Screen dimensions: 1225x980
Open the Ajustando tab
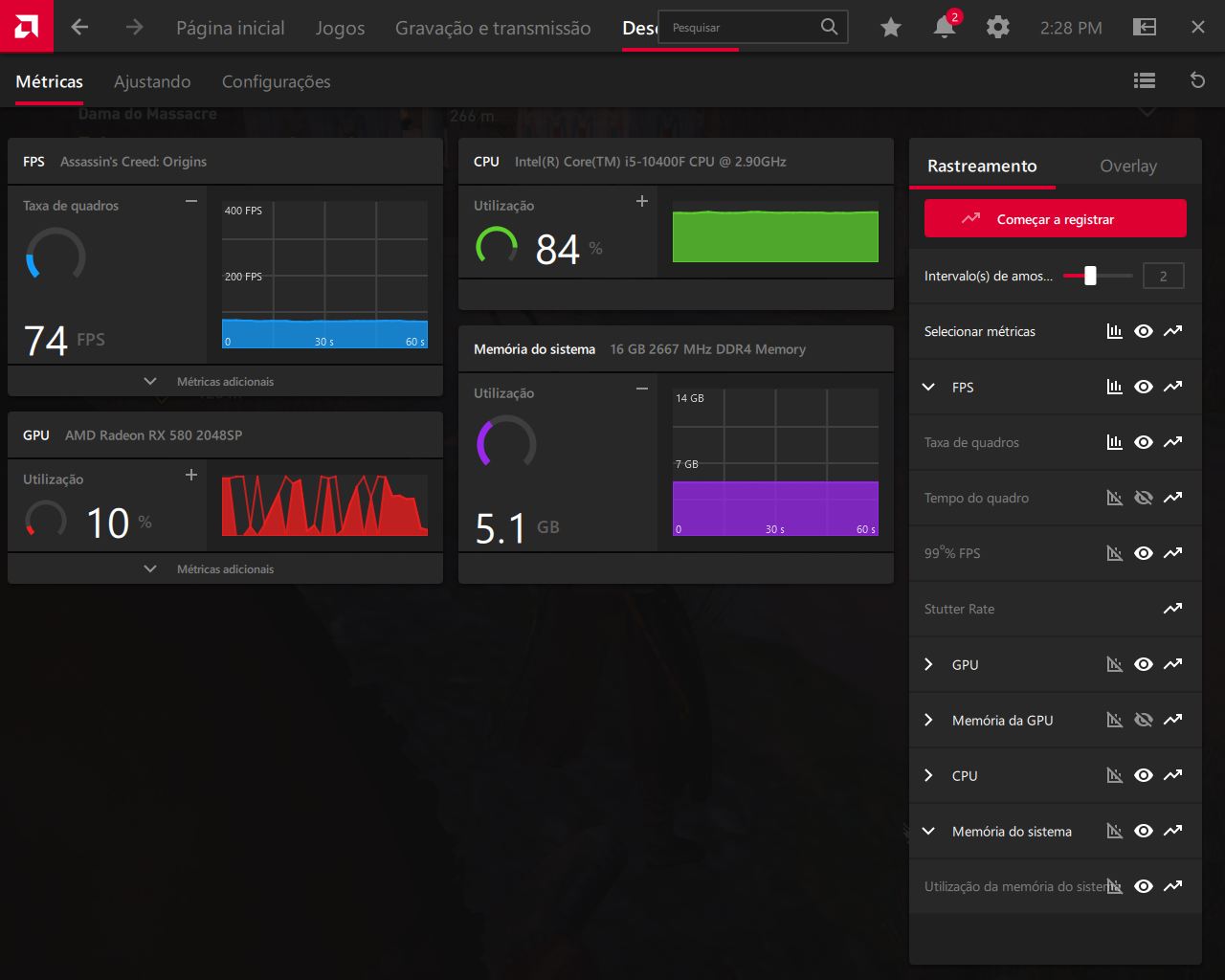[152, 81]
